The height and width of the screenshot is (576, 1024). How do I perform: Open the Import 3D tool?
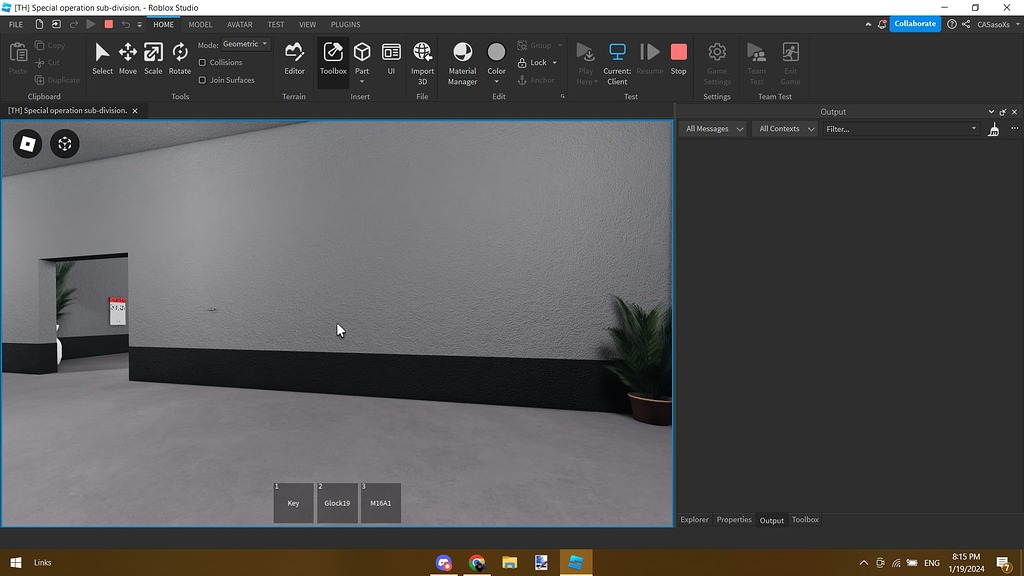pos(422,60)
